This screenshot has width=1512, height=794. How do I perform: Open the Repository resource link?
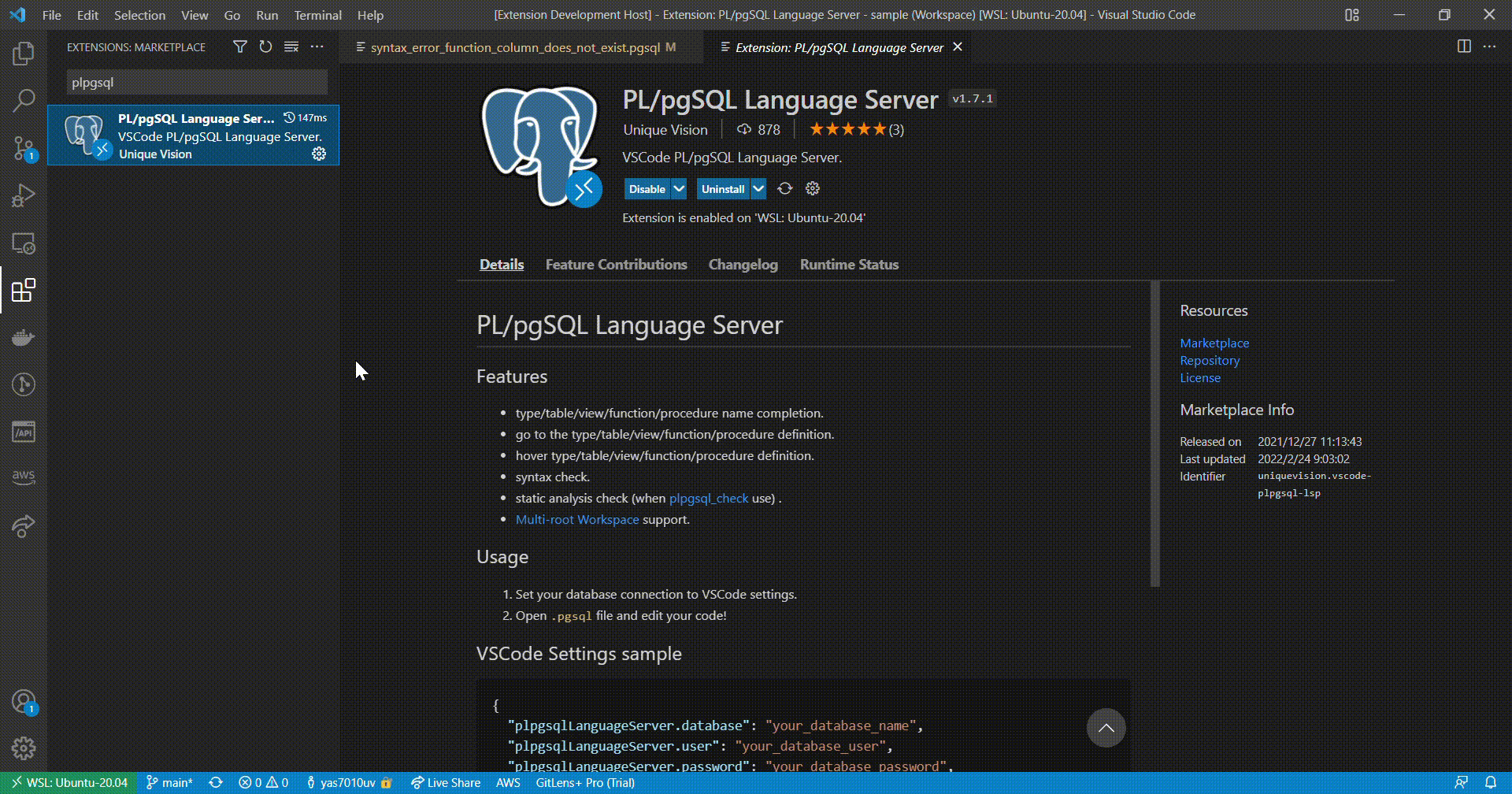(x=1210, y=360)
